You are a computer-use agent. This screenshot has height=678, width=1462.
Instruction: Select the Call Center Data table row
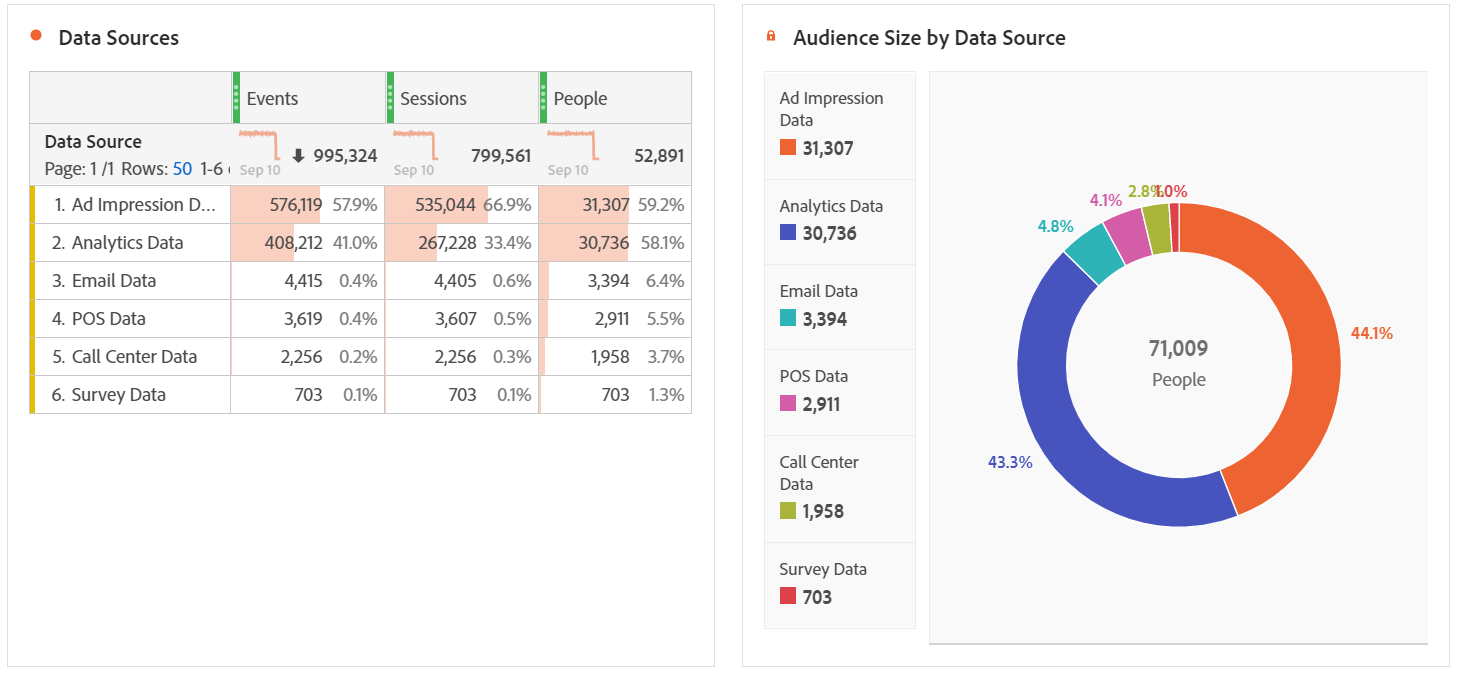click(134, 357)
